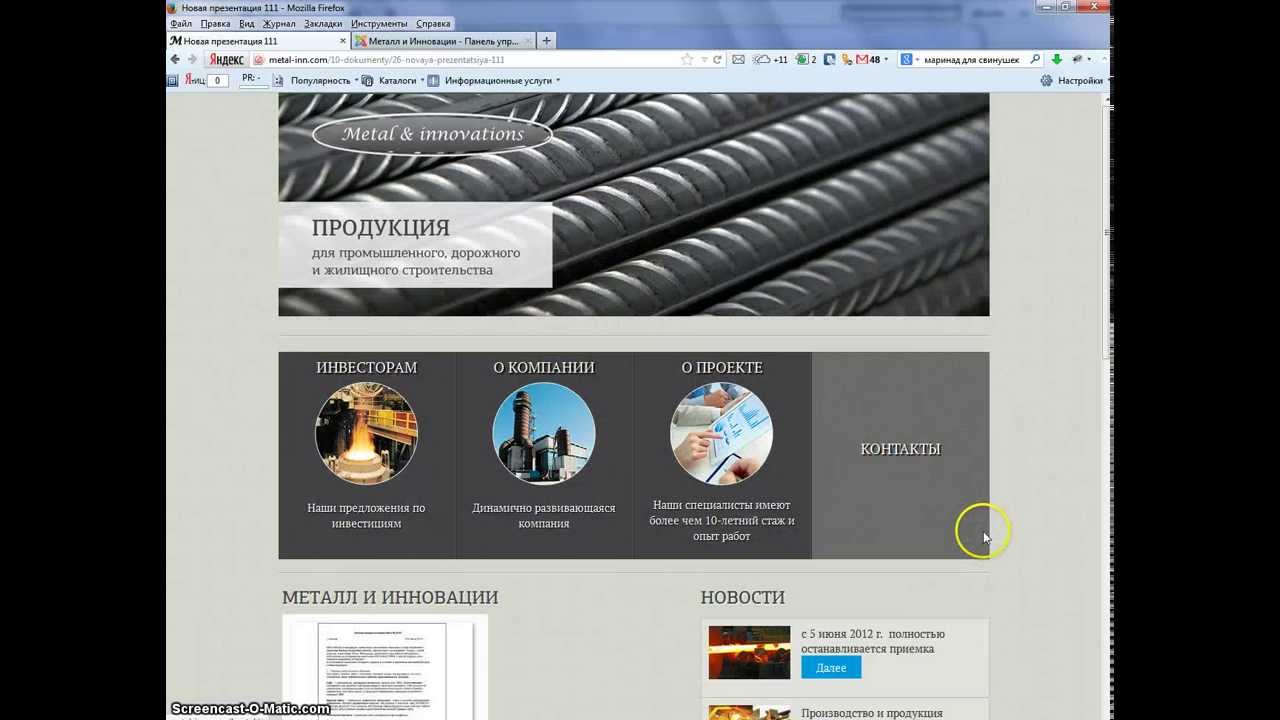
Task: Click the Далее button under news
Action: pos(831,668)
